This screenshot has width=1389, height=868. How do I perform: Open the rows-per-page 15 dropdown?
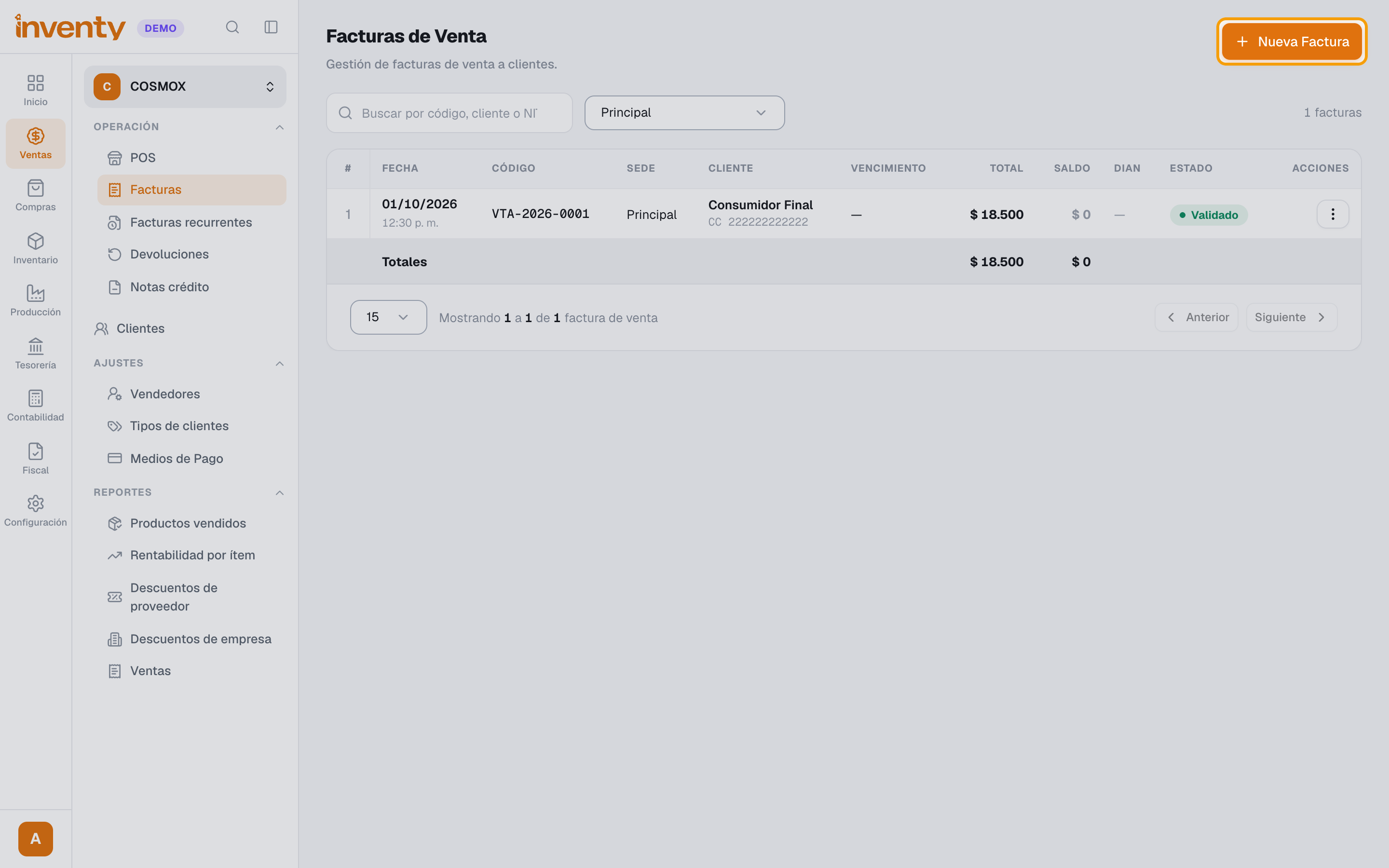[x=389, y=317]
